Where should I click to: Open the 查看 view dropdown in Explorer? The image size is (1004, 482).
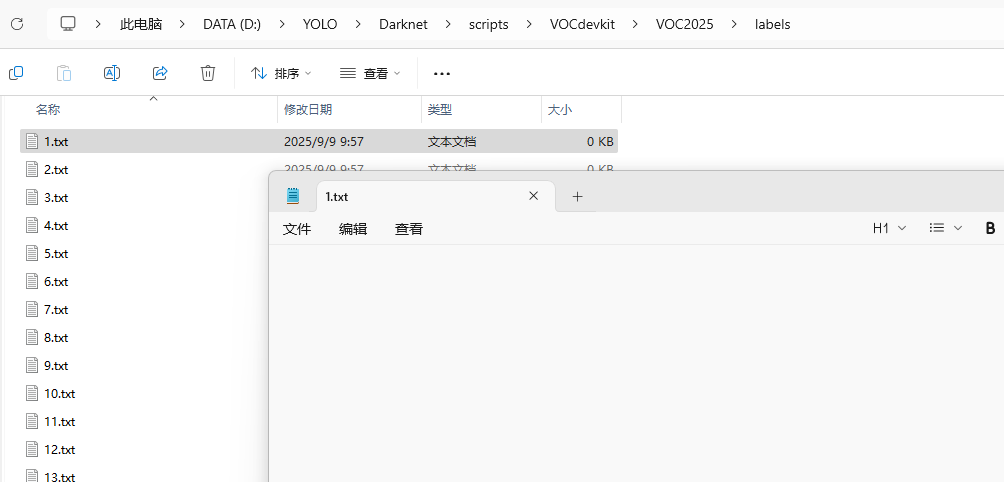tap(370, 74)
